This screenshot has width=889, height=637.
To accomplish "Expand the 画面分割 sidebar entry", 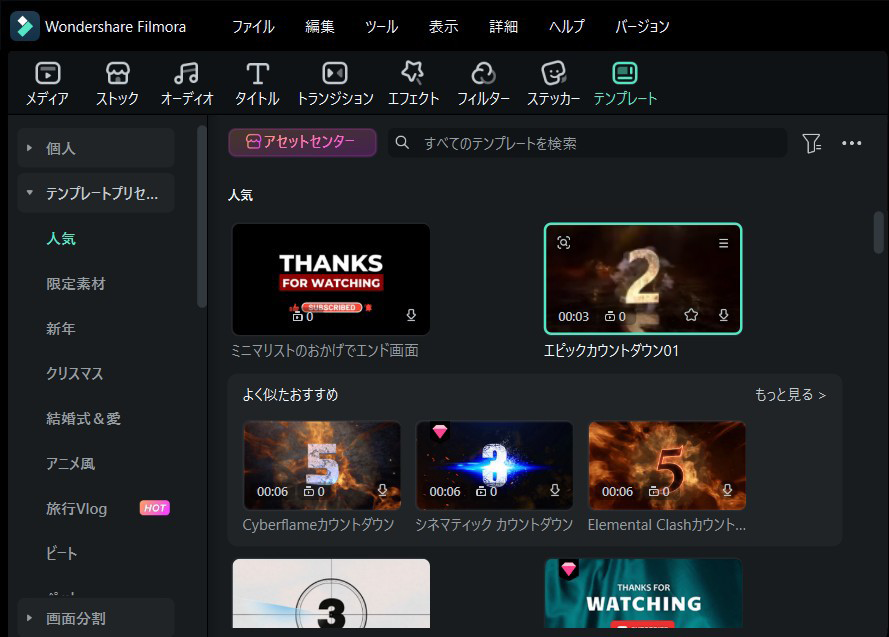I will 28,618.
